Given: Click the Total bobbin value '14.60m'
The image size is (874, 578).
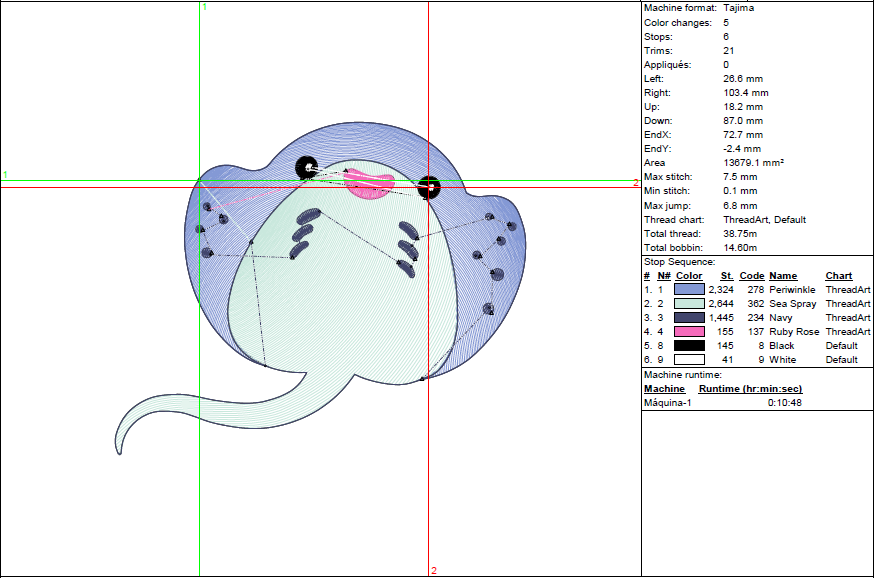Looking at the screenshot, I should tap(740, 247).
